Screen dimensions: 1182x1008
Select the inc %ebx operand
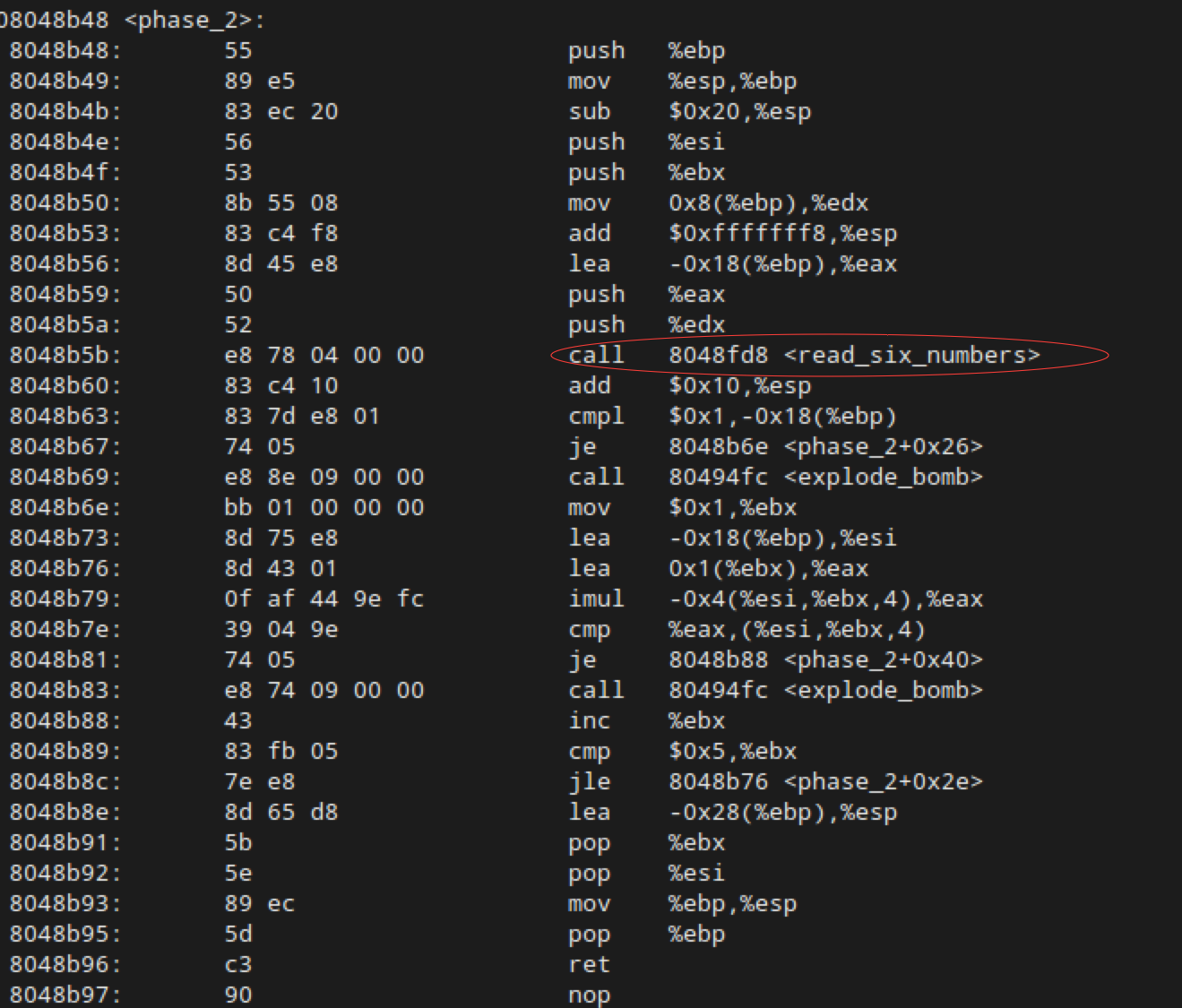coord(696,720)
